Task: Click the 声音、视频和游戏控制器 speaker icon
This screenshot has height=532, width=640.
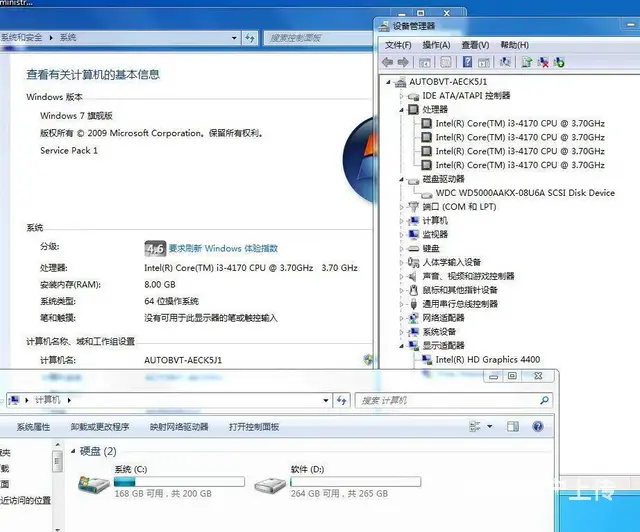Action: pos(413,276)
